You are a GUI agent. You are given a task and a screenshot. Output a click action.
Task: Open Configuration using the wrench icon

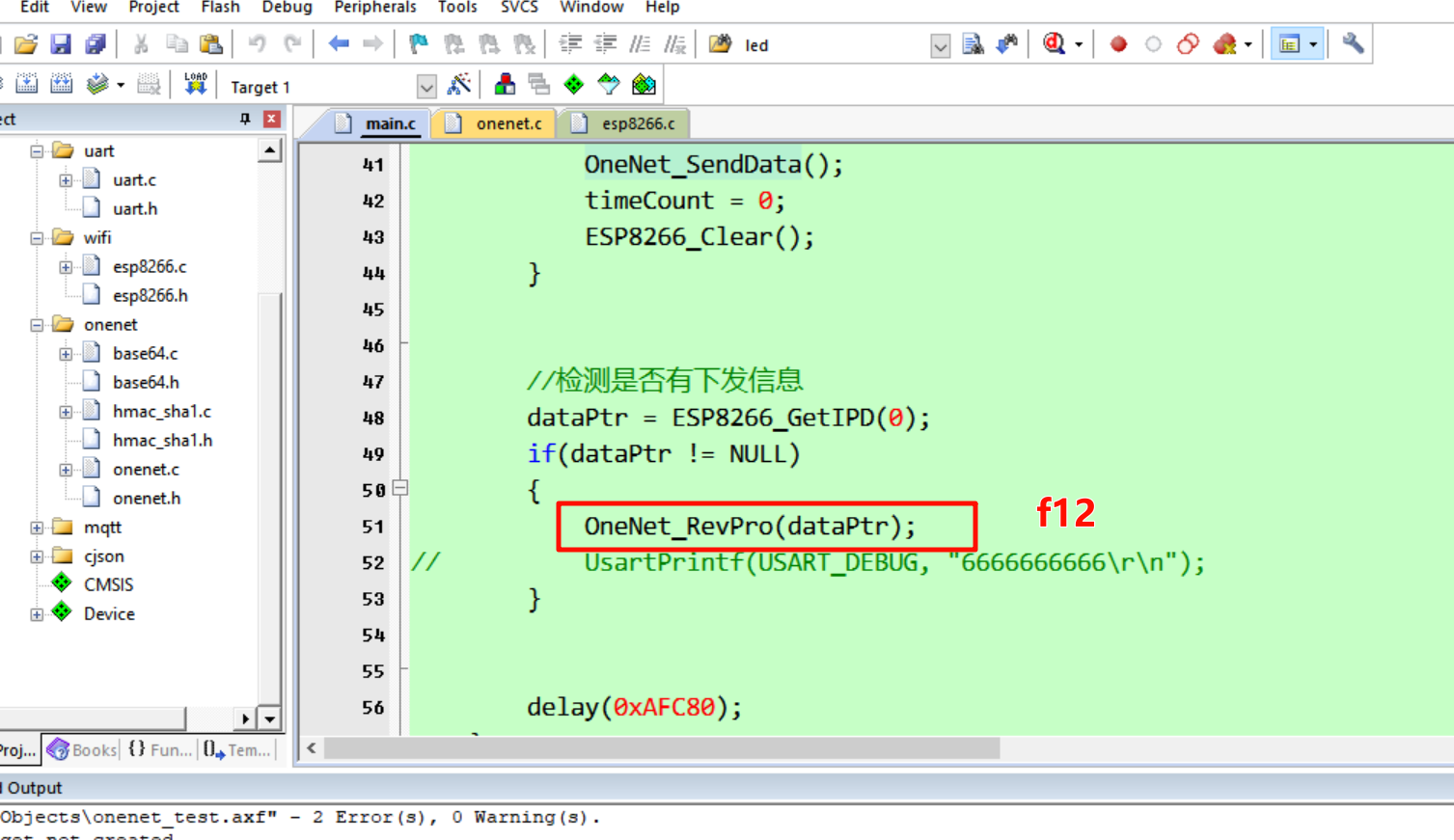(x=1353, y=44)
